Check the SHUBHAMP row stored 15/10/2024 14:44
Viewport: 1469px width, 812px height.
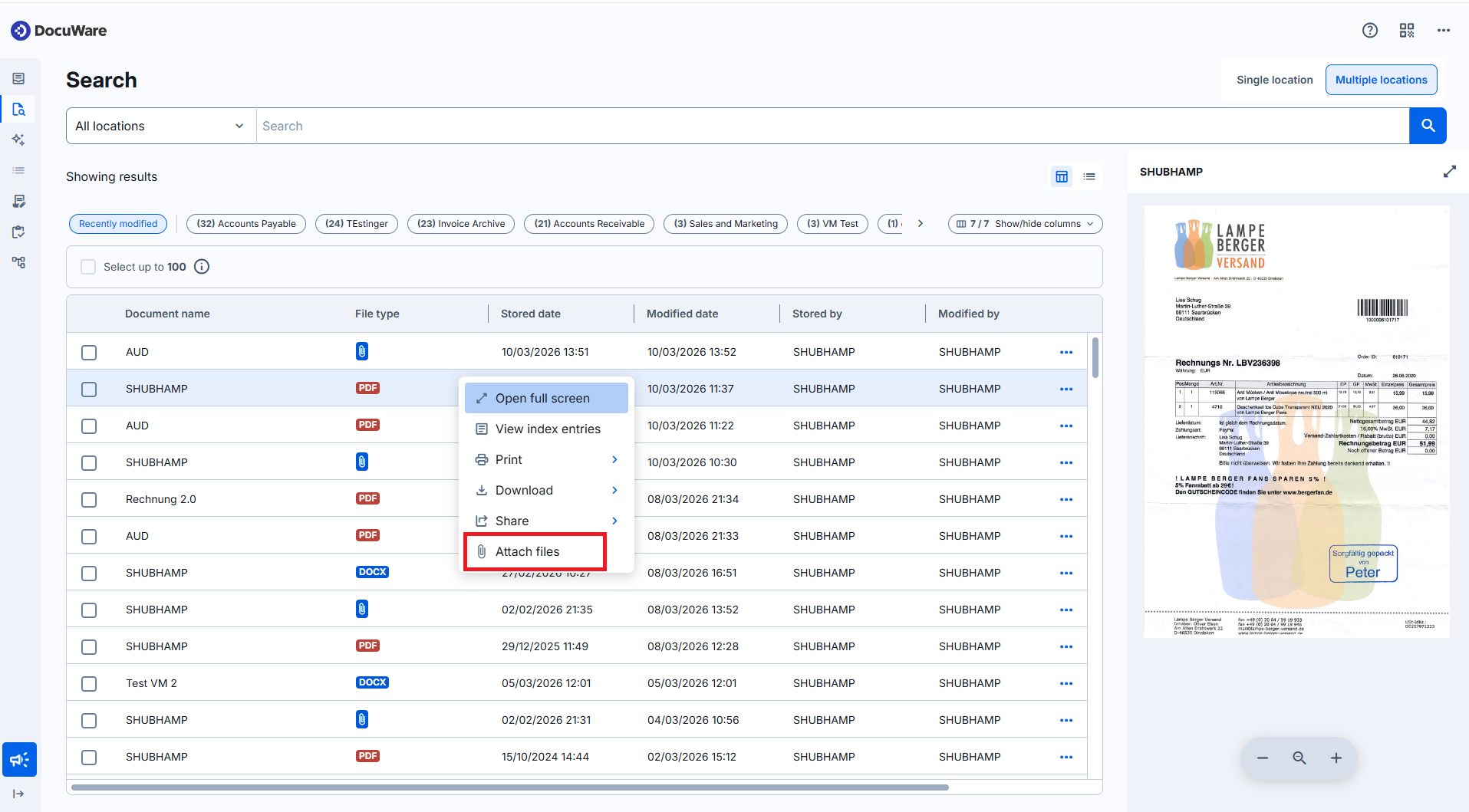click(x=89, y=758)
